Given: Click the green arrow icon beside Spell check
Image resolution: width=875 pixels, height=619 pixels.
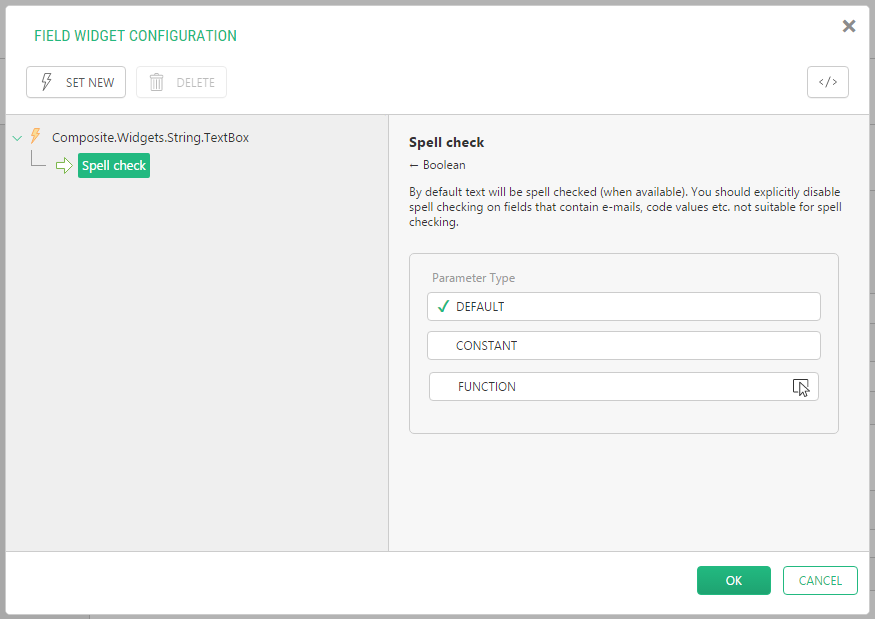Looking at the screenshot, I should pos(64,166).
